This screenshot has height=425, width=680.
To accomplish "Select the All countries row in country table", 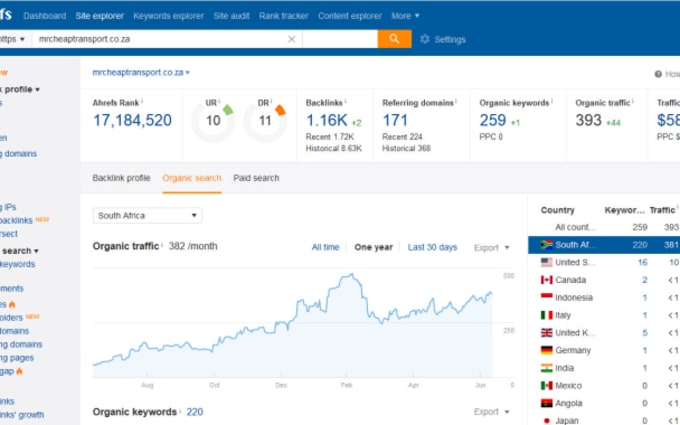I will click(x=604, y=227).
